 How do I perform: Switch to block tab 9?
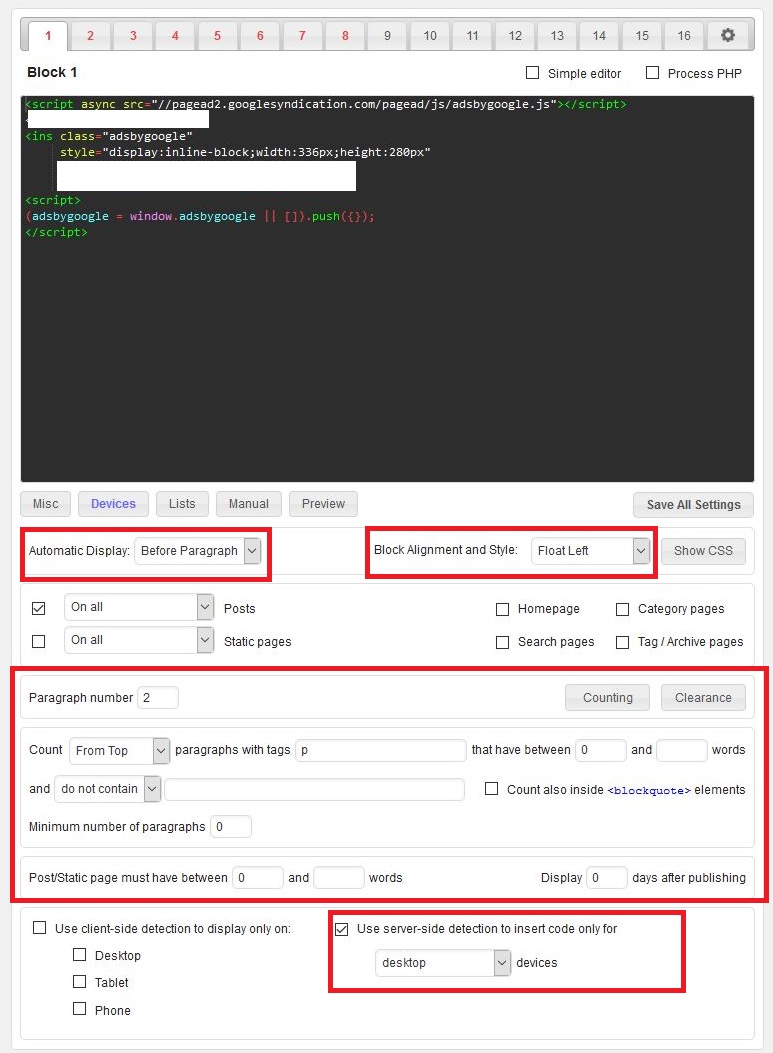click(x=387, y=36)
